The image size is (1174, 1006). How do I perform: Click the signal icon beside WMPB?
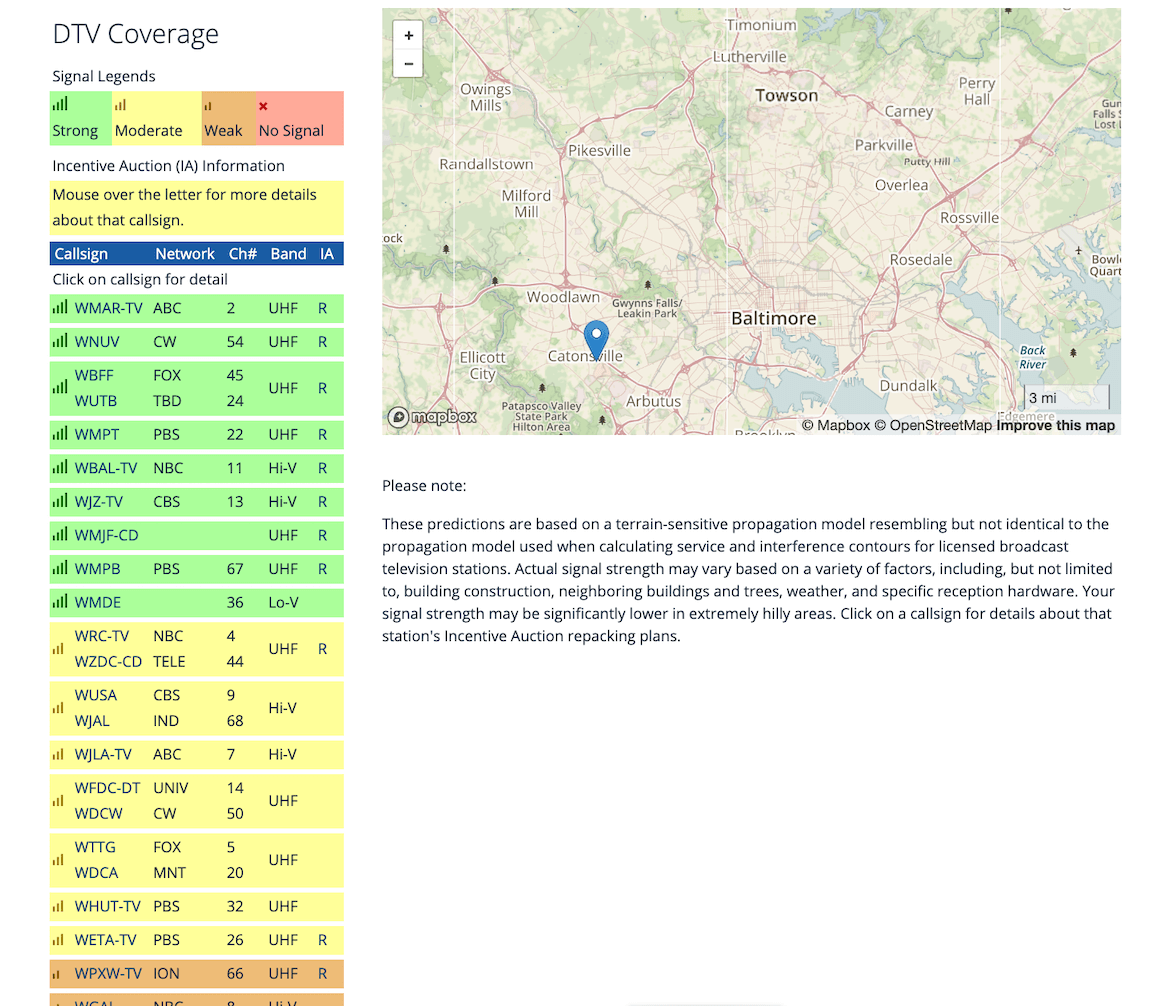(x=60, y=568)
